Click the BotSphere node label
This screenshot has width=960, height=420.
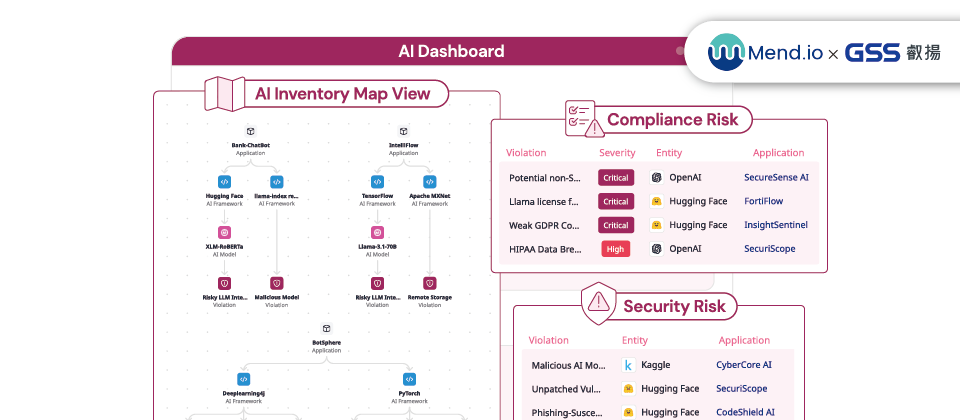[x=326, y=343]
